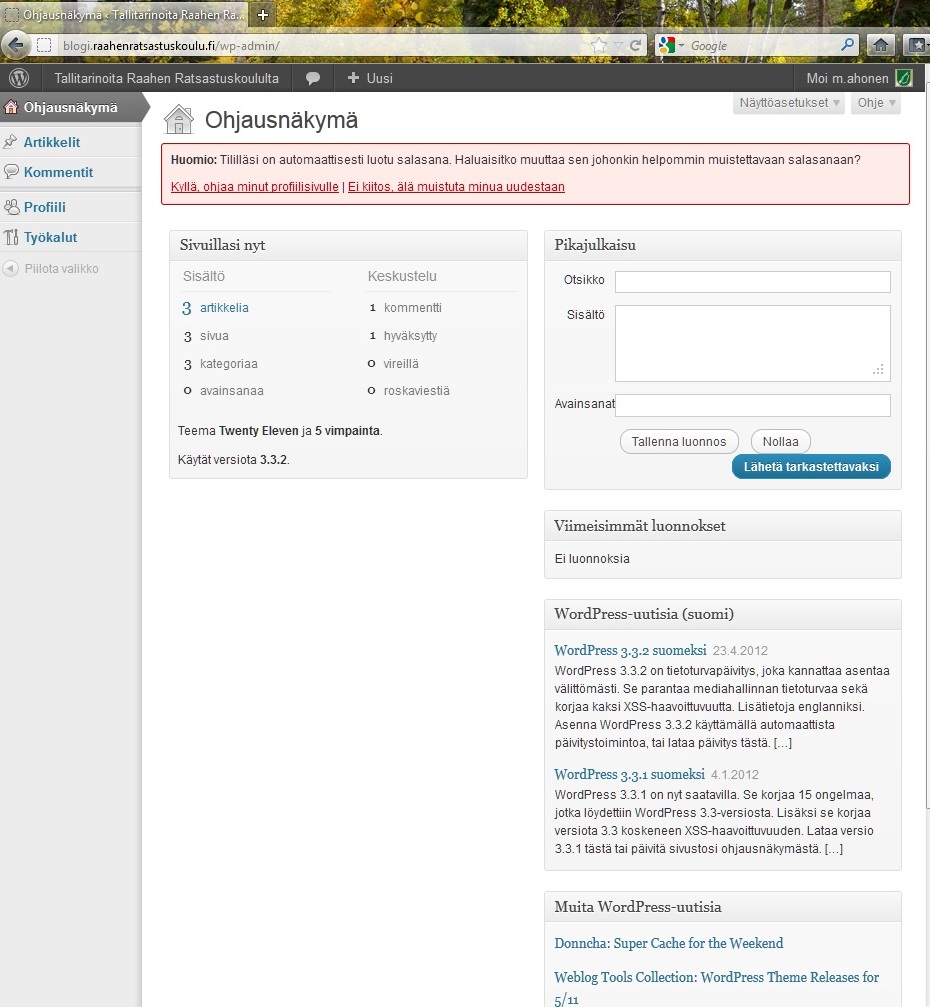
Task: Open the Uusi new content menu
Action: pos(369,78)
